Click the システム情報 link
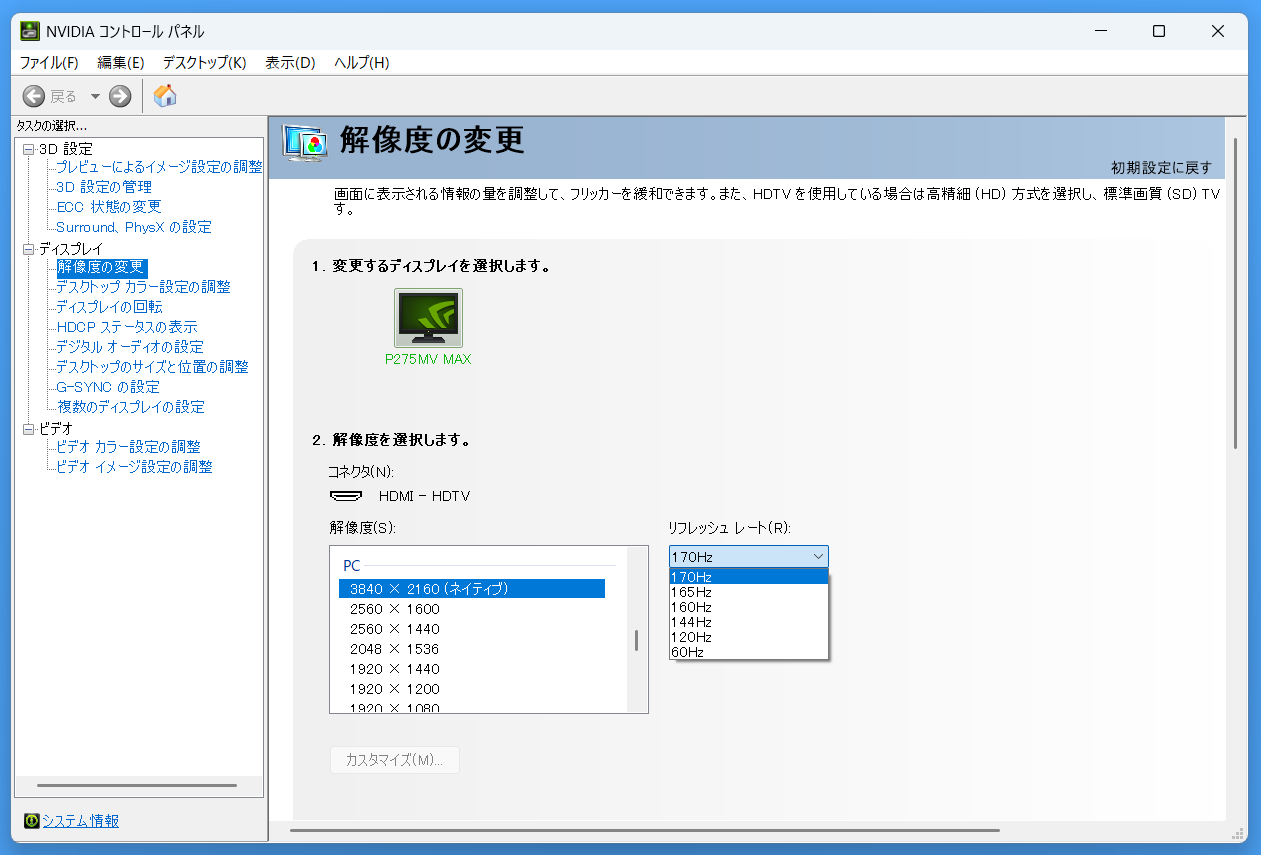The width and height of the screenshot is (1261, 855). [x=80, y=821]
